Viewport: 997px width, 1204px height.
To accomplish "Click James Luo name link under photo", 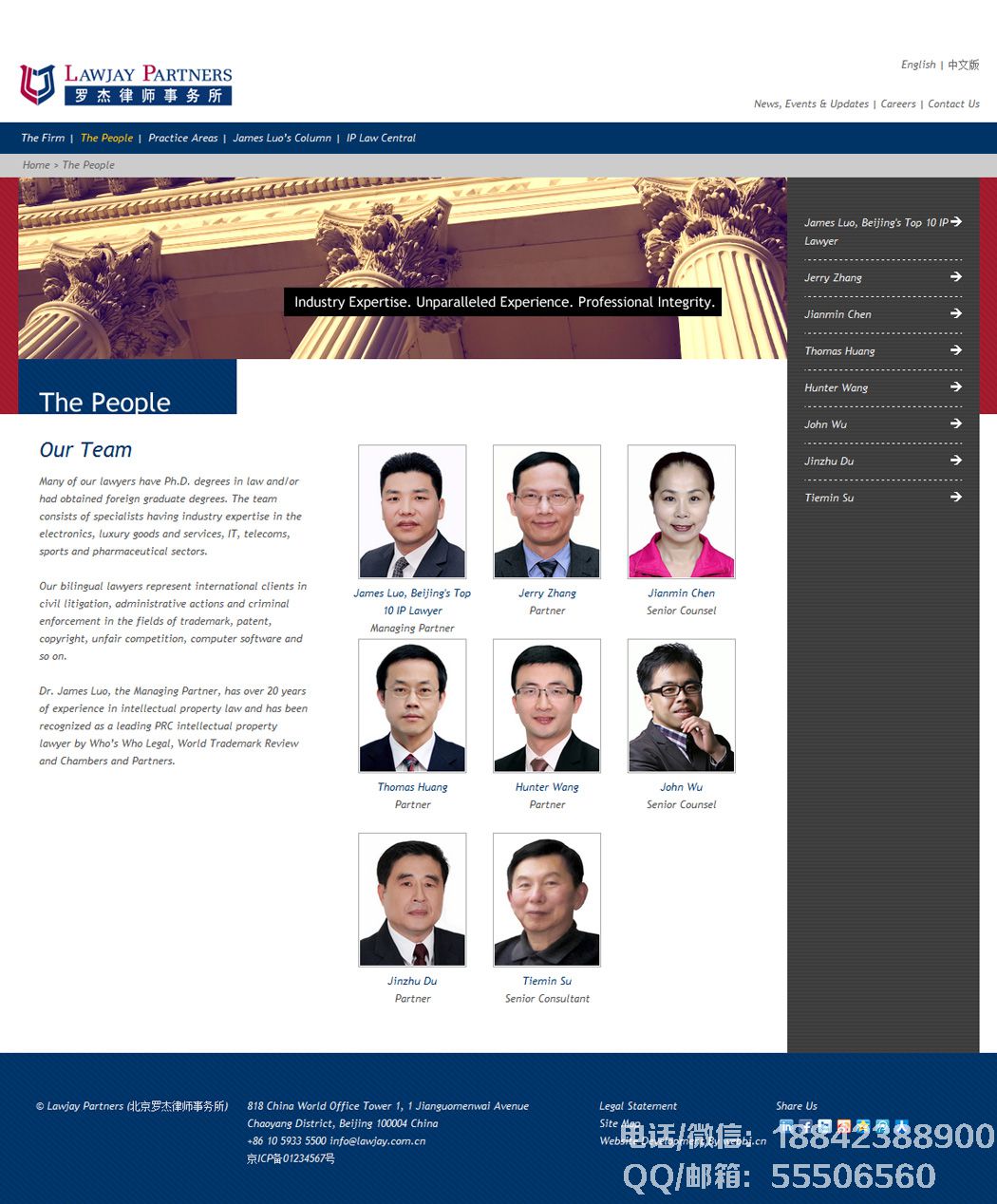I will [x=412, y=602].
